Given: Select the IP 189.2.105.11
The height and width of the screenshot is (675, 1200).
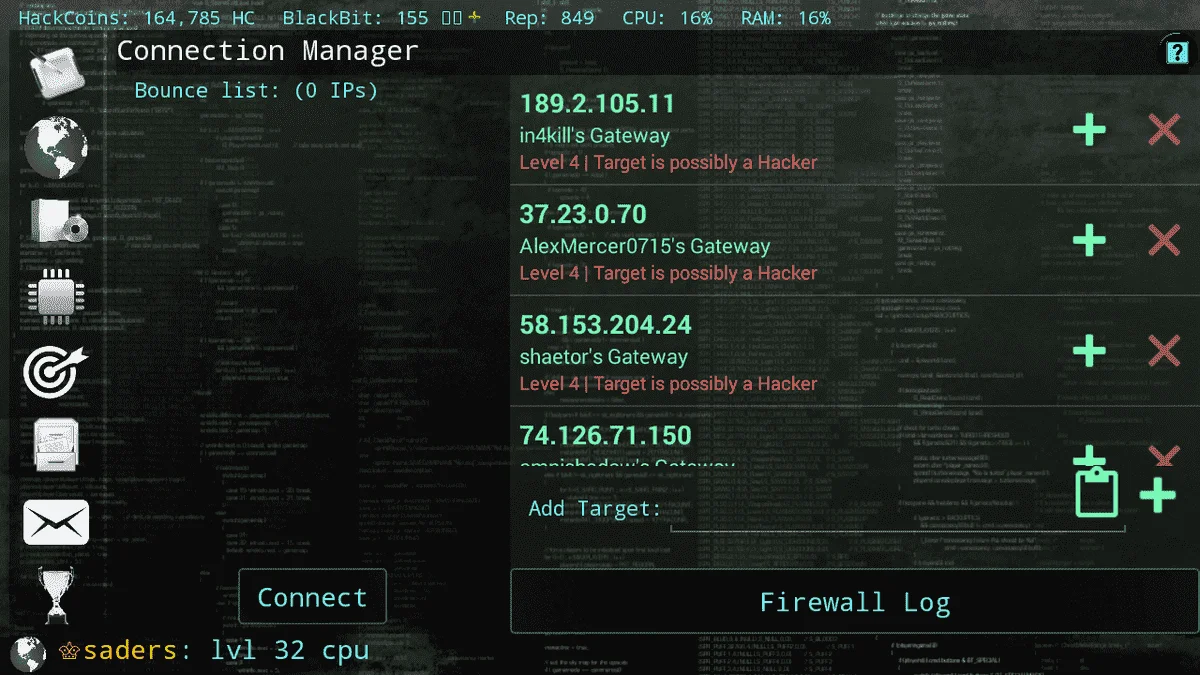Looking at the screenshot, I should (x=597, y=104).
